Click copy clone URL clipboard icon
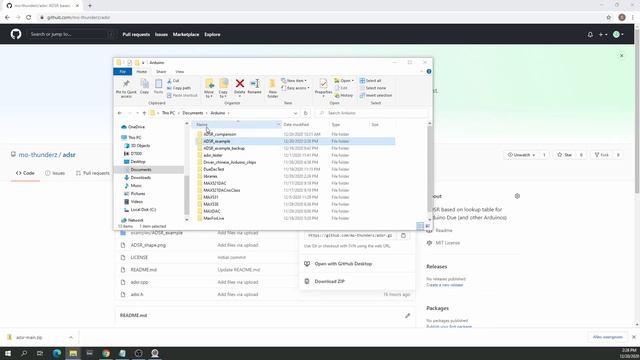Screen dimensions: 640x360 pyautogui.click(x=403, y=236)
